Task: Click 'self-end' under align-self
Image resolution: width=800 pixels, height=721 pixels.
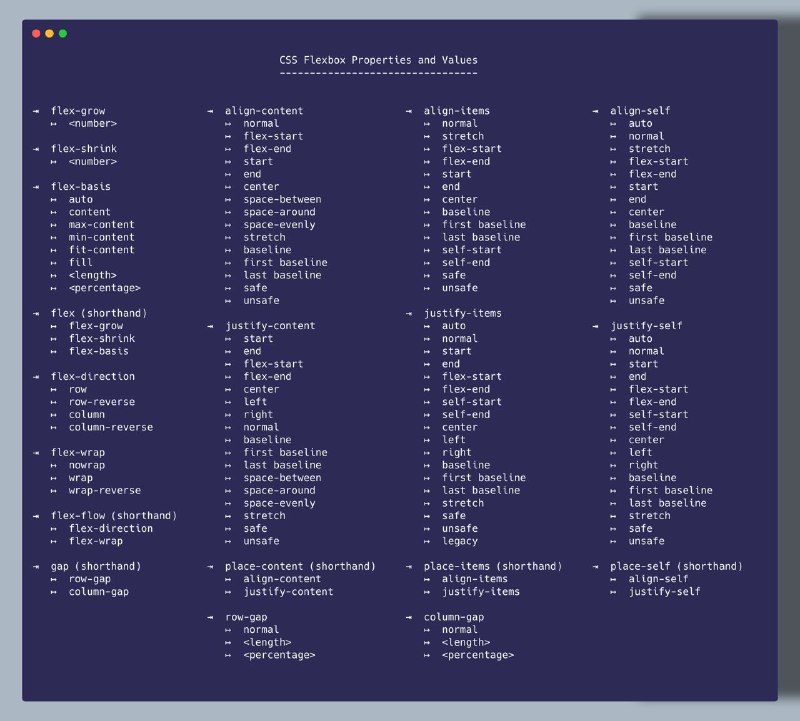Action: [653, 276]
